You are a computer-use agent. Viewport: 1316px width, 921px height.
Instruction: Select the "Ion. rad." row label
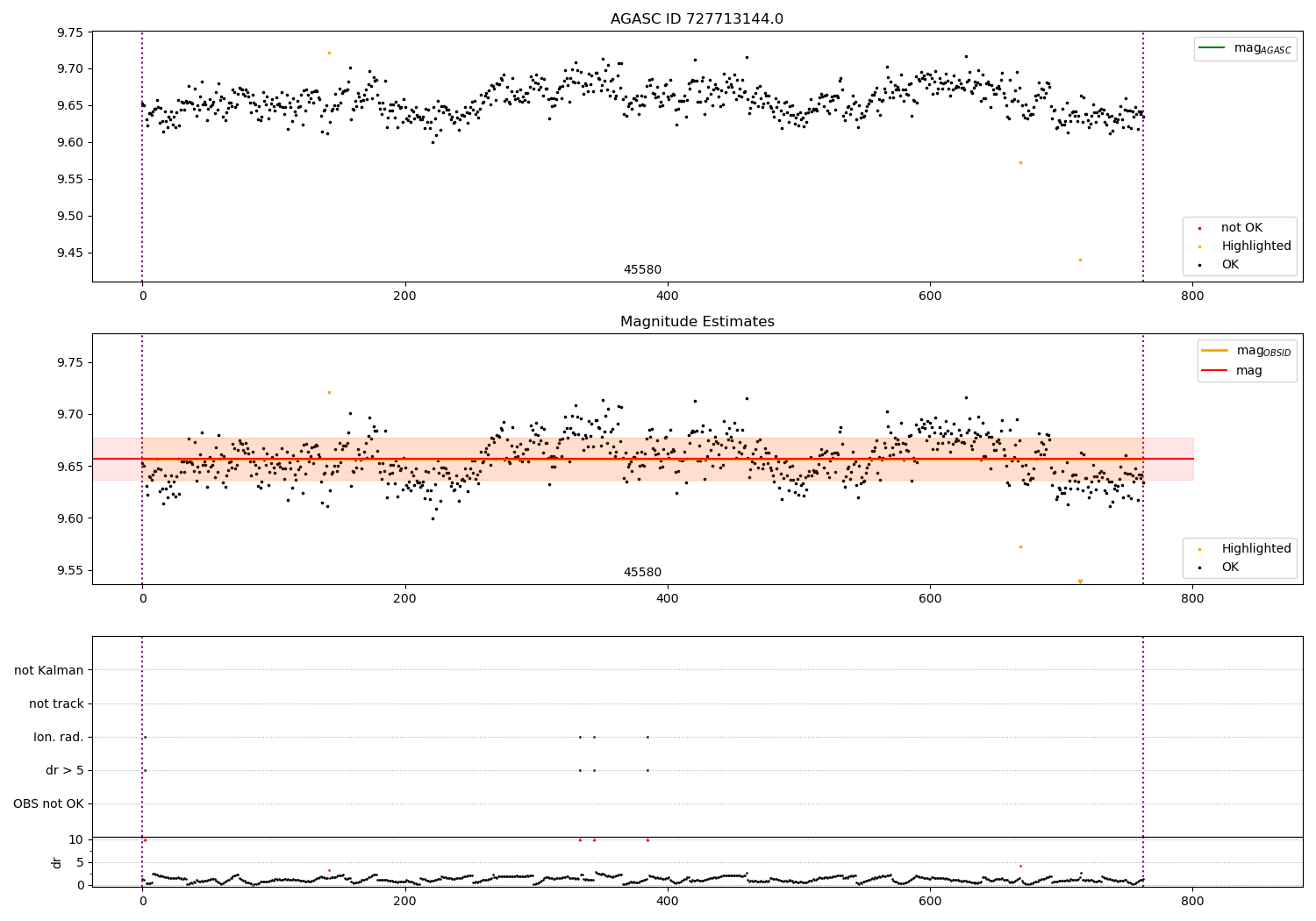59,738
